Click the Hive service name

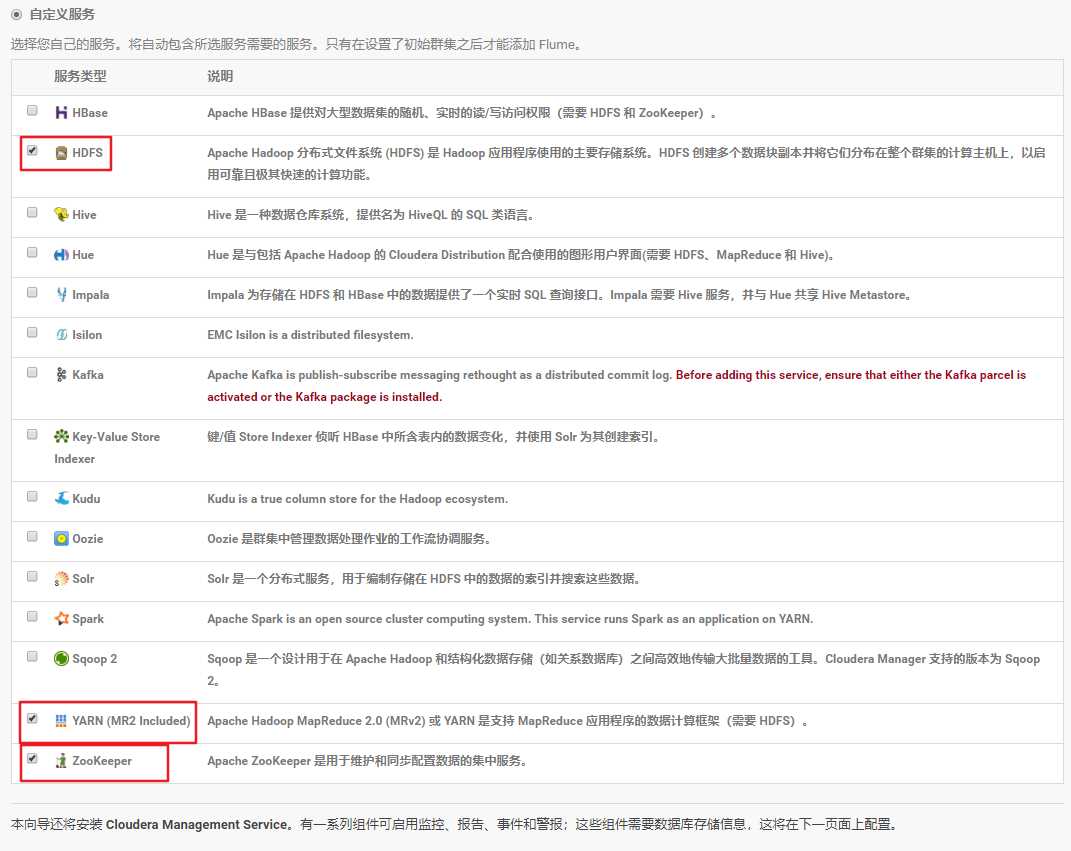click(84, 214)
